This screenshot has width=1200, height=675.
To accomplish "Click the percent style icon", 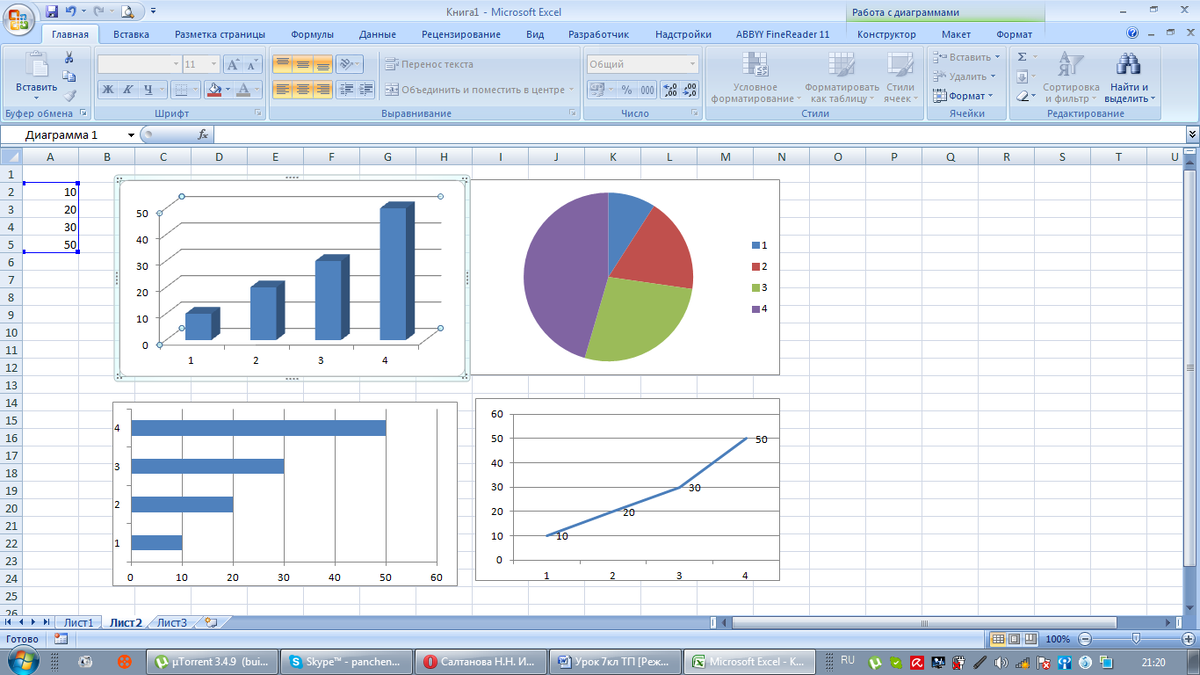I will click(x=626, y=90).
